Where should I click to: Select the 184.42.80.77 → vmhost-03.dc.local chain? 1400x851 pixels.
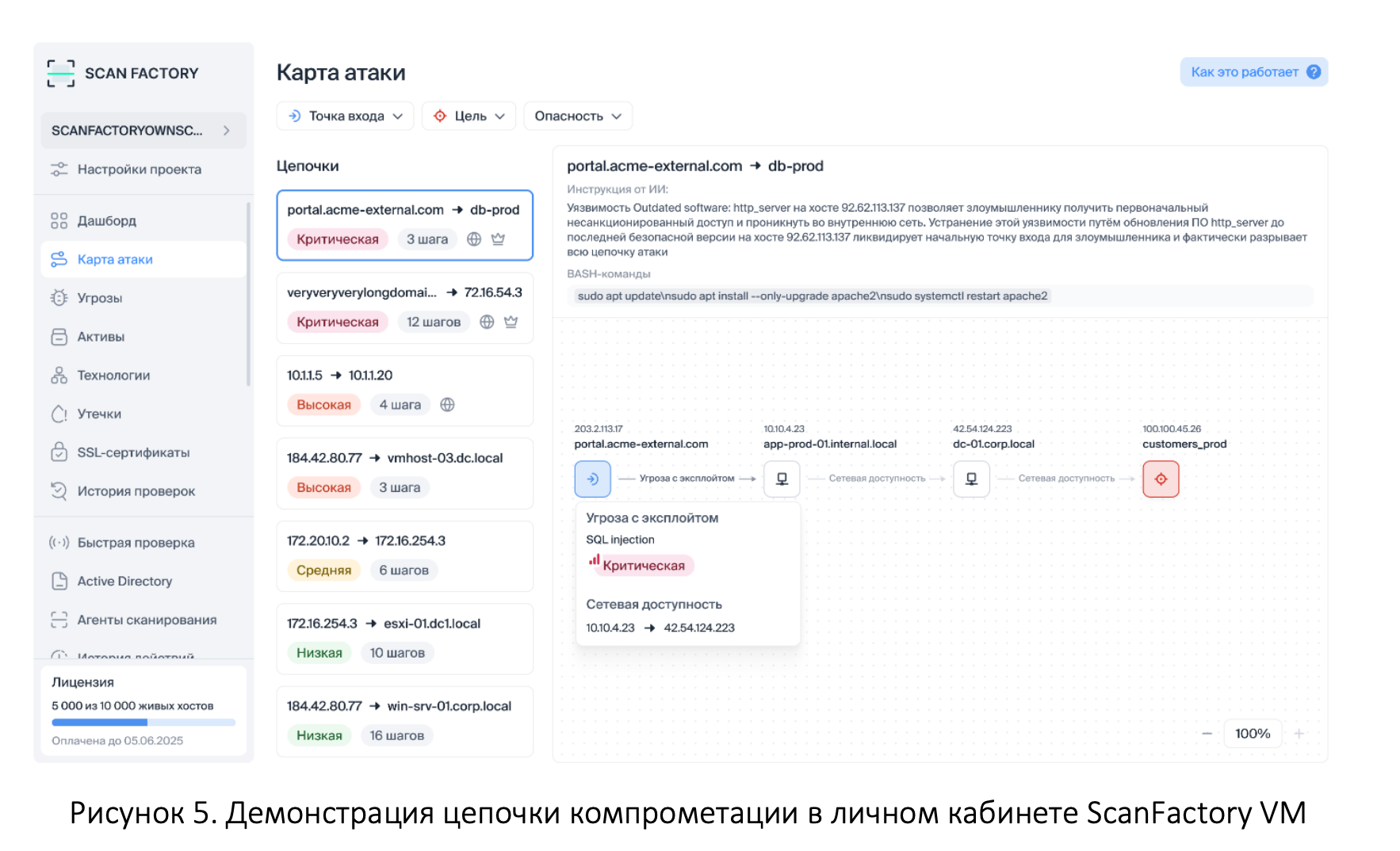pyautogui.click(x=404, y=474)
